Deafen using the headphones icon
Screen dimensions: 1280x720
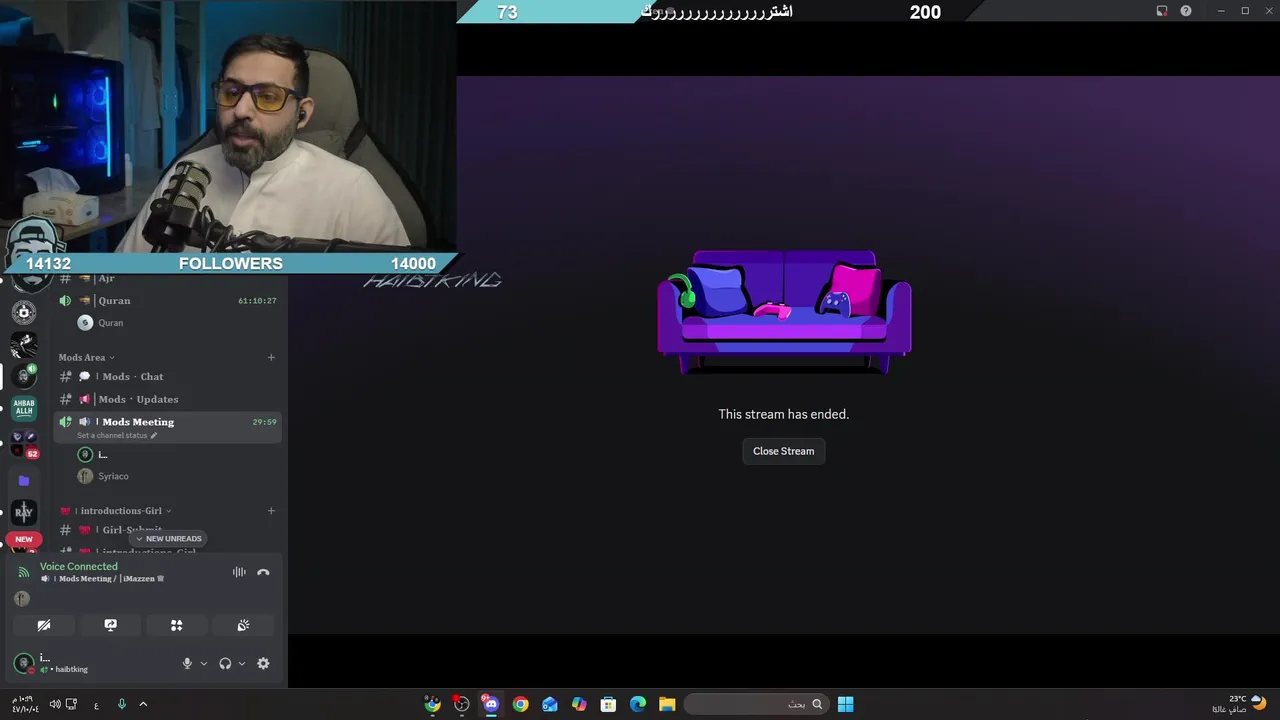tap(225, 663)
